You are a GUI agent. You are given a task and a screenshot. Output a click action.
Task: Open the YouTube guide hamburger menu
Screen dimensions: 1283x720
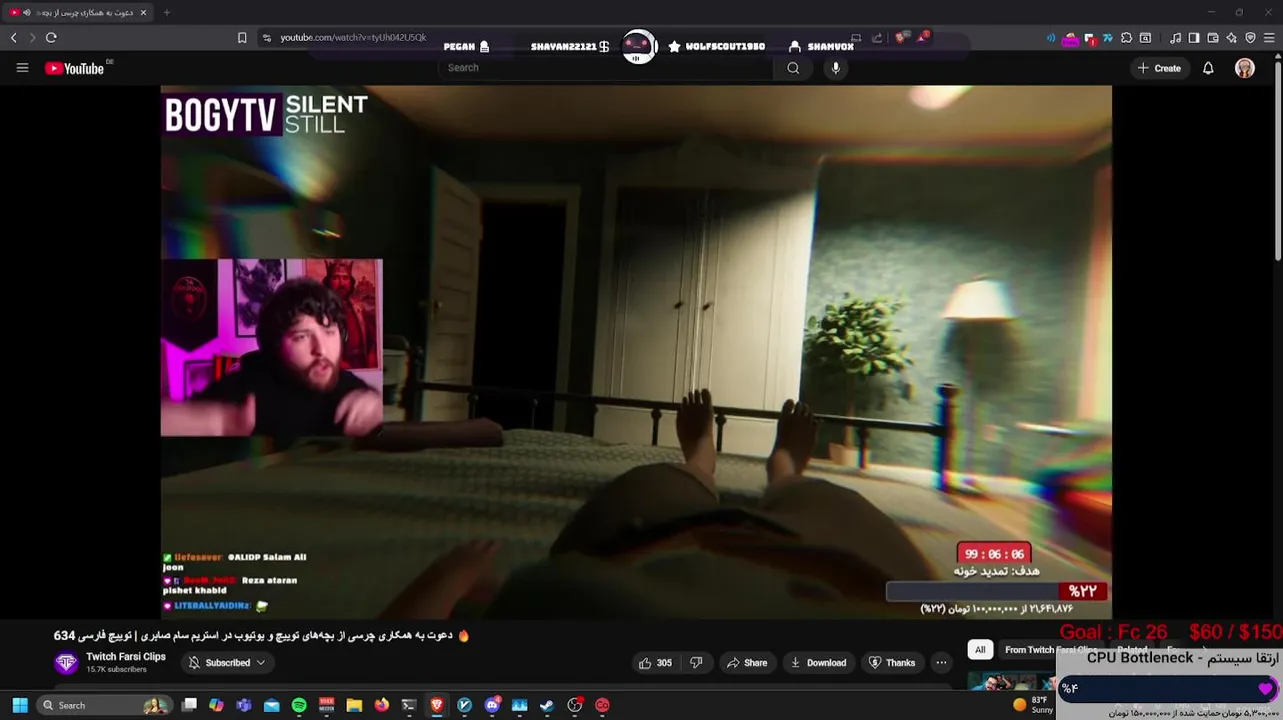coord(22,68)
